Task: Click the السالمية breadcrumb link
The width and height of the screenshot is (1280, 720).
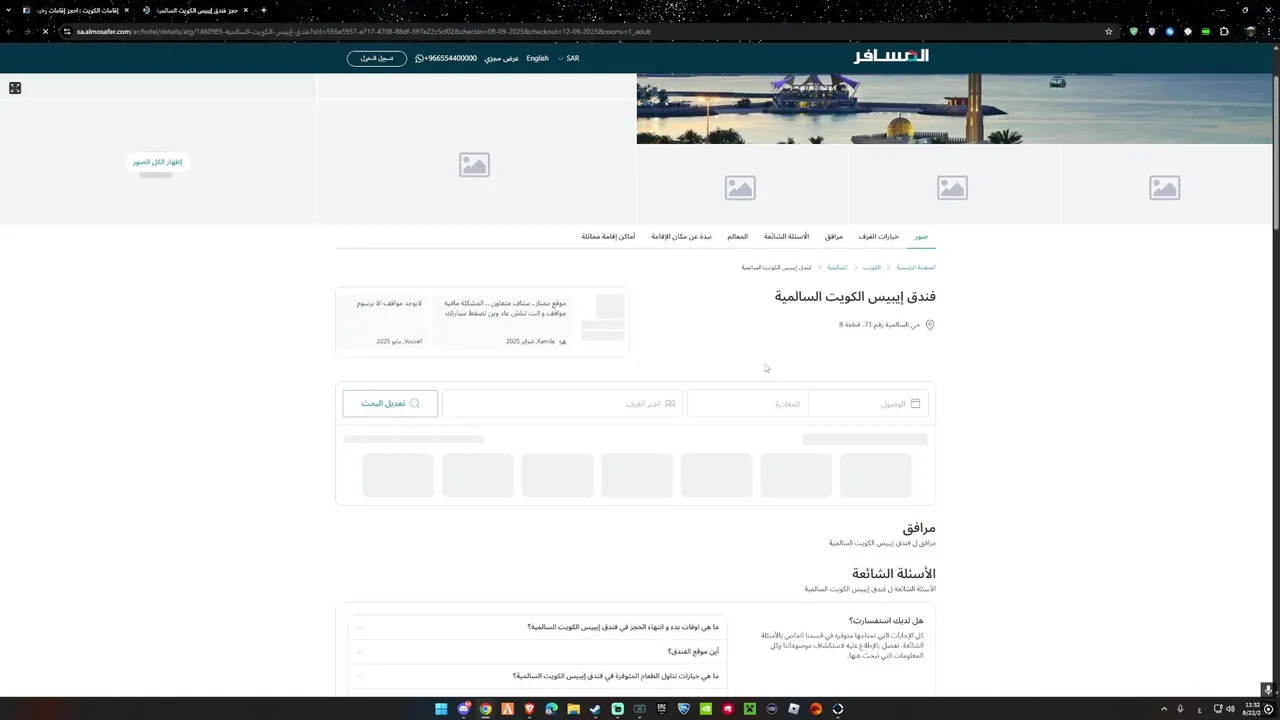Action: pyautogui.click(x=837, y=268)
